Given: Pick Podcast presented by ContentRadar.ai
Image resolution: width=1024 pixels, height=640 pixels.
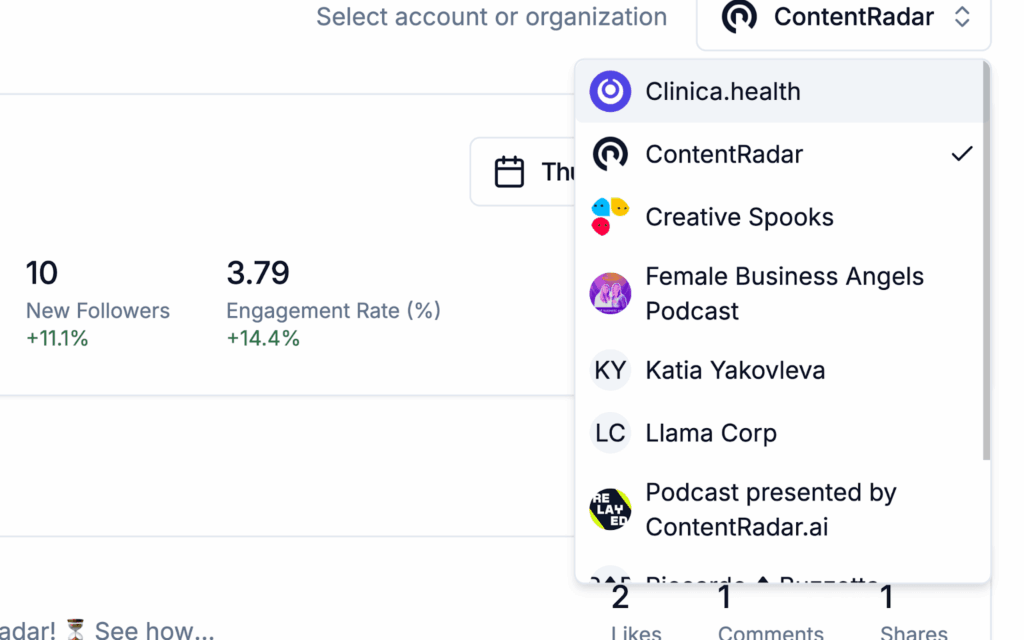Looking at the screenshot, I should tap(770, 510).
